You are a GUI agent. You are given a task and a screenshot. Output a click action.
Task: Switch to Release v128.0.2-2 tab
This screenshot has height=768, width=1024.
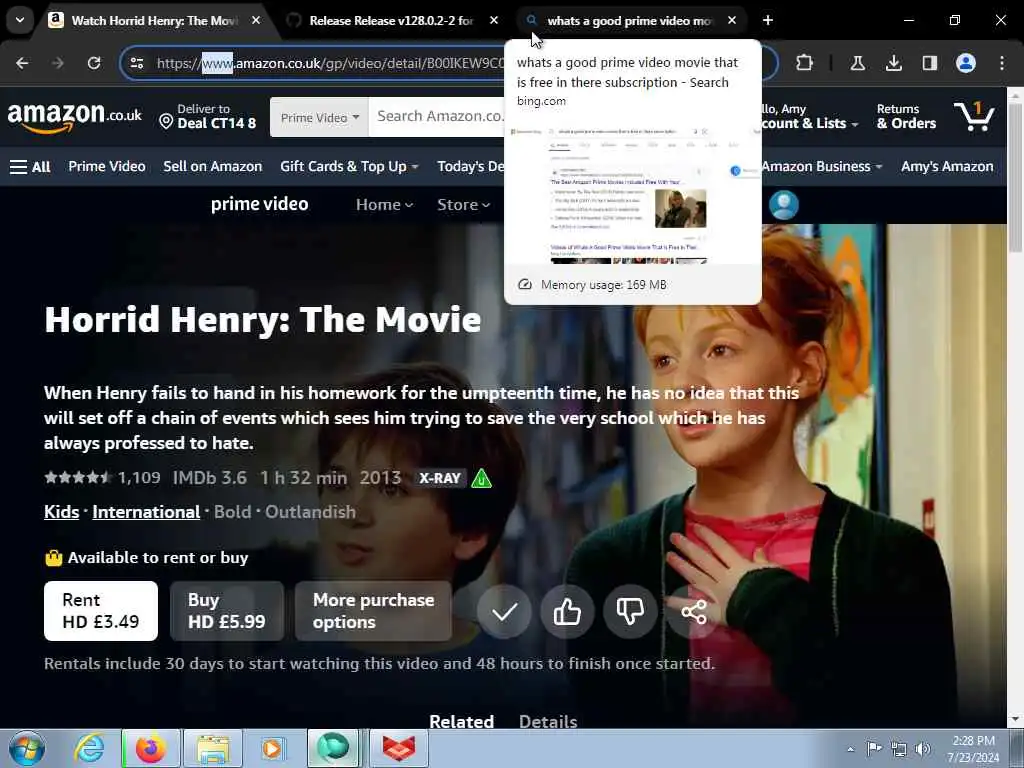click(x=391, y=21)
